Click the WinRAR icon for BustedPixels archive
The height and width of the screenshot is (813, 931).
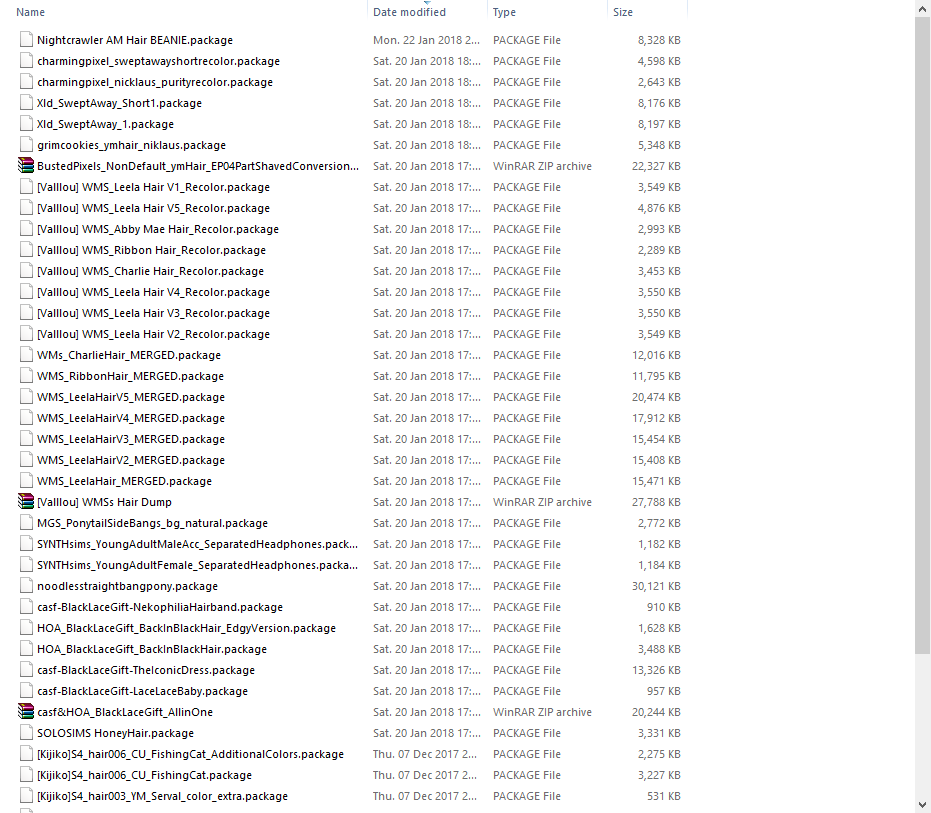click(26, 166)
